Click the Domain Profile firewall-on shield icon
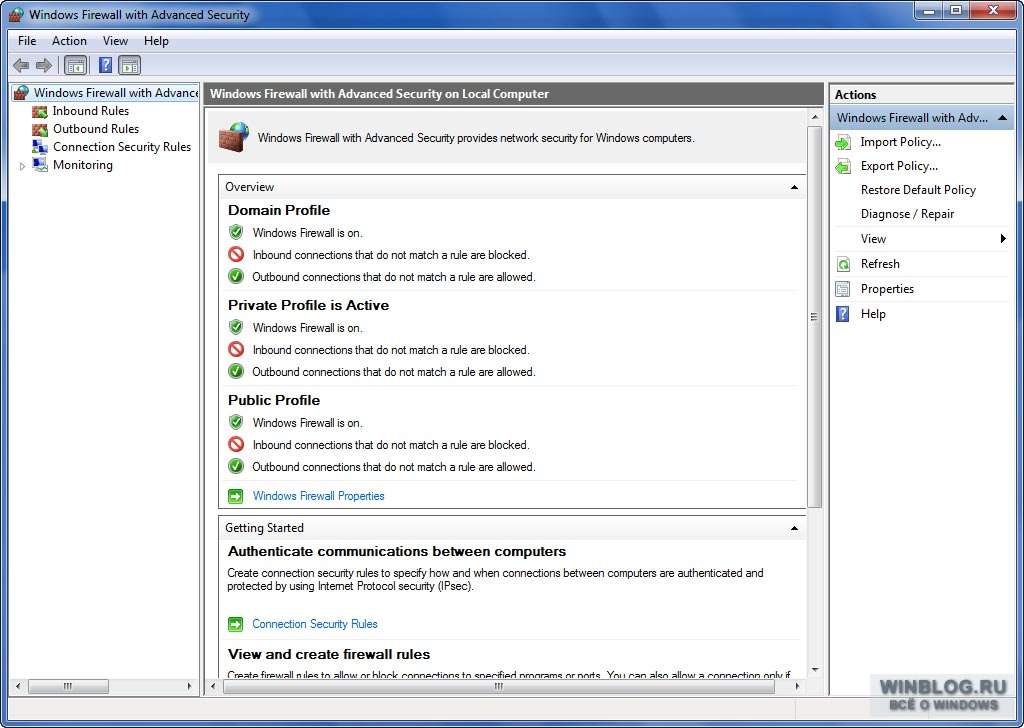 coord(236,232)
